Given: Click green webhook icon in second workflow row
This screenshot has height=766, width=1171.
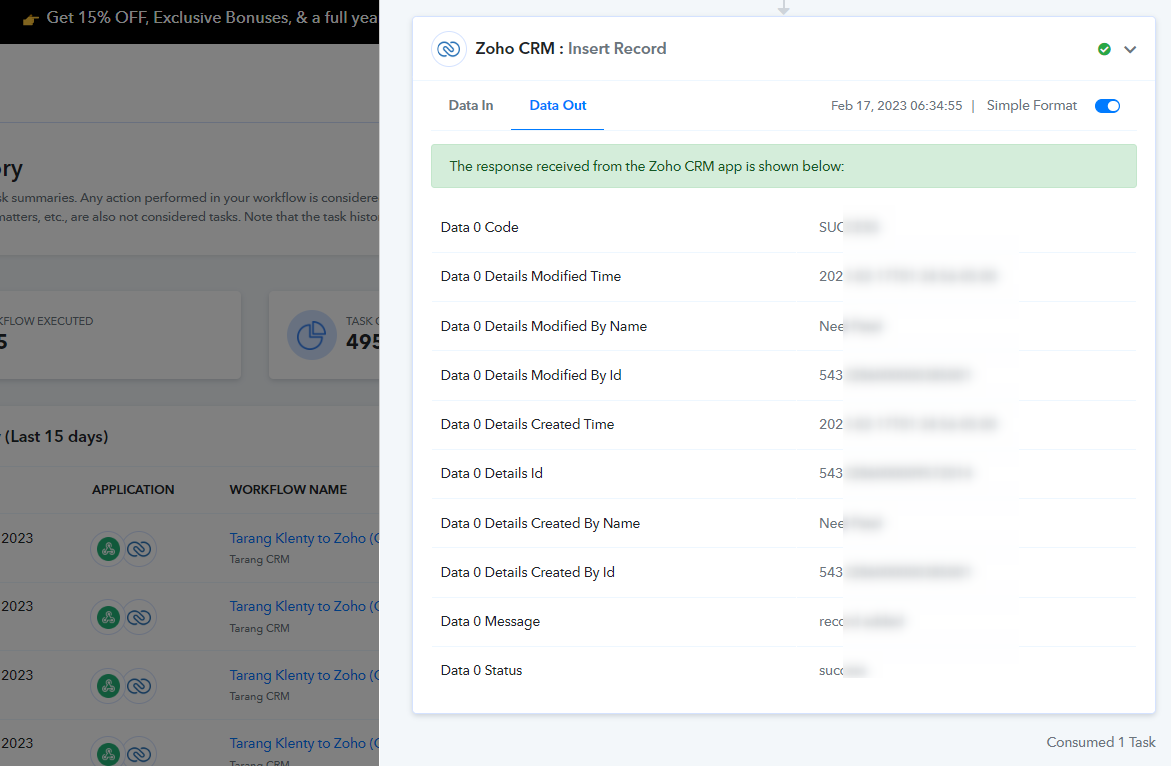Looking at the screenshot, I should (108, 617).
